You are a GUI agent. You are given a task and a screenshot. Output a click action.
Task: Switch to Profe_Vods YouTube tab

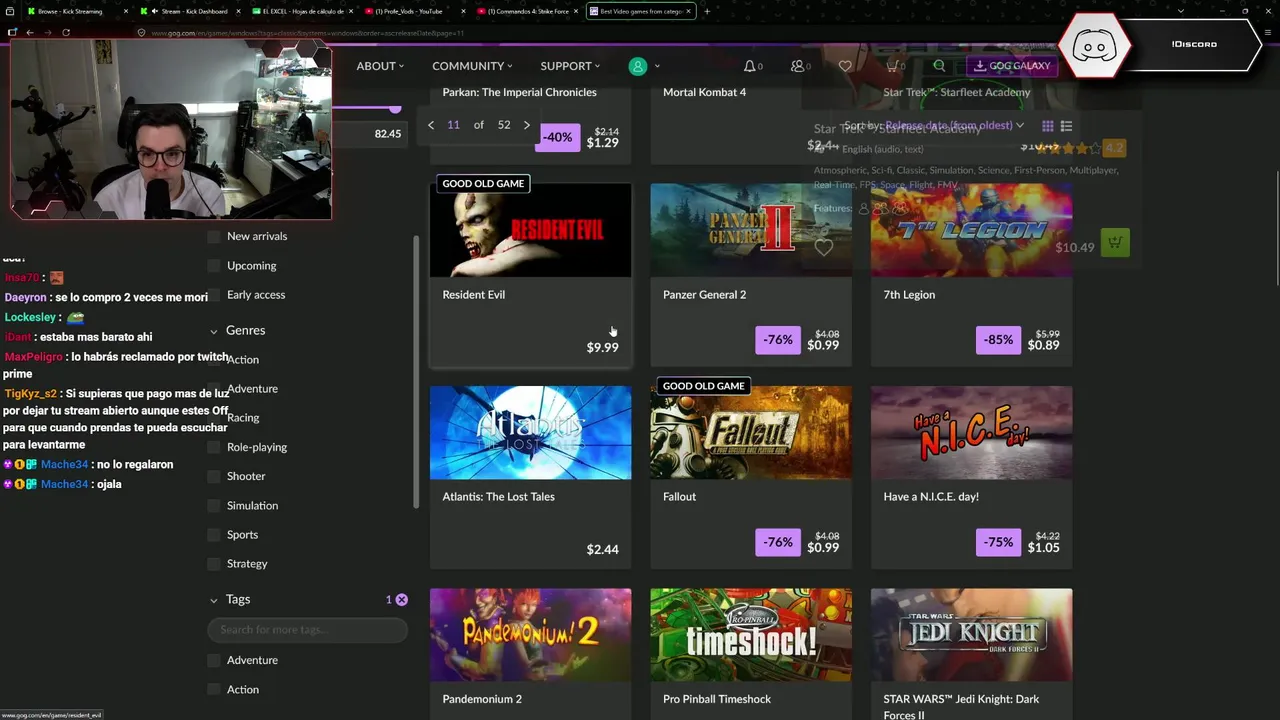click(x=415, y=11)
